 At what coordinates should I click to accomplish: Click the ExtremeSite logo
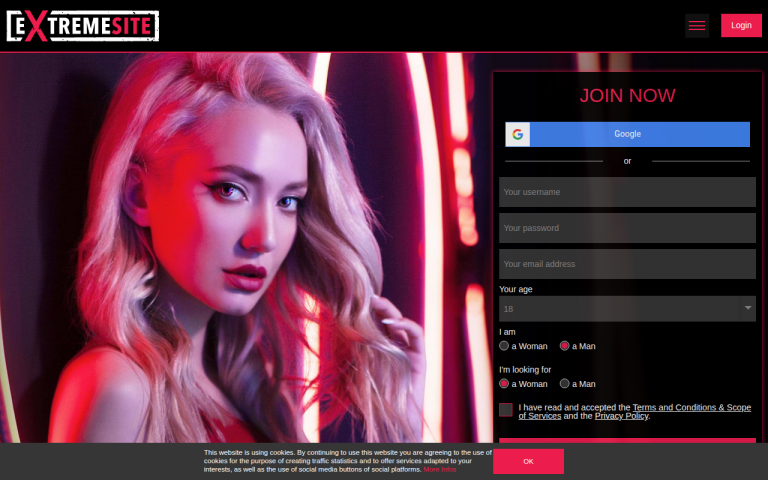click(83, 26)
